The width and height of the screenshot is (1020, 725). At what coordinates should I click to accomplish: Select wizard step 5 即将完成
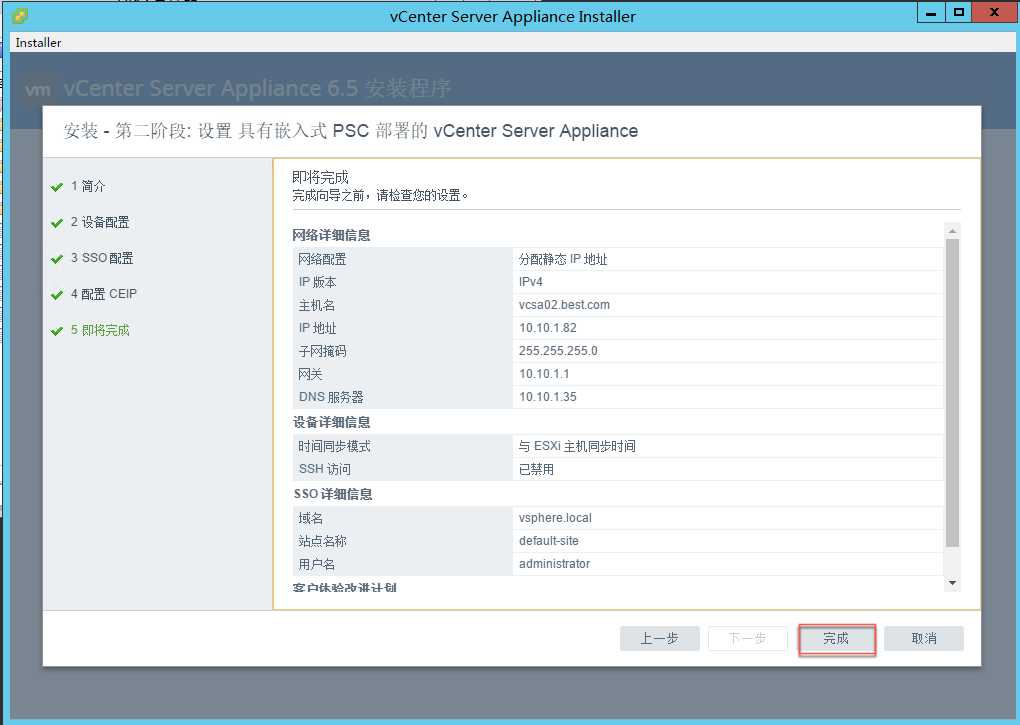click(x=100, y=330)
